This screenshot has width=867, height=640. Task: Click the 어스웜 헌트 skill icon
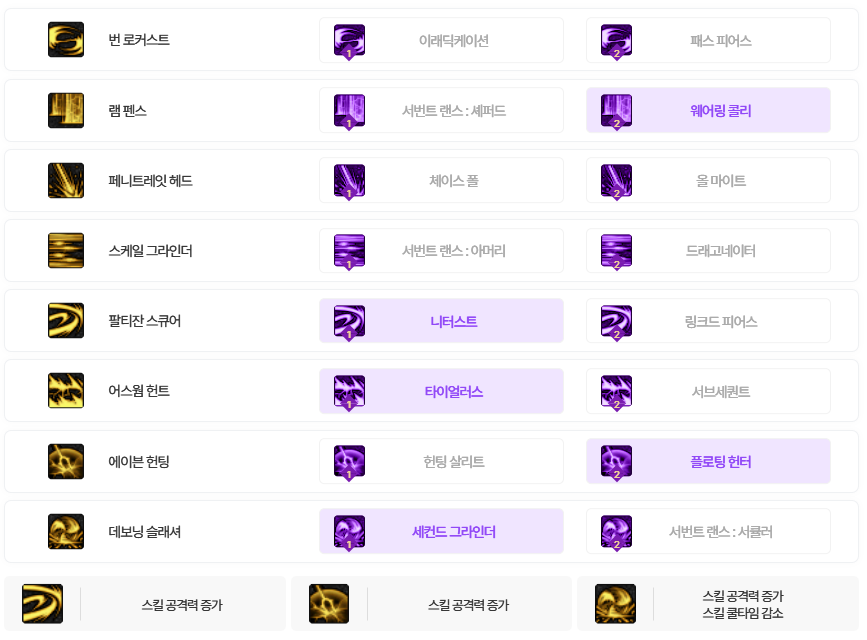pos(66,391)
